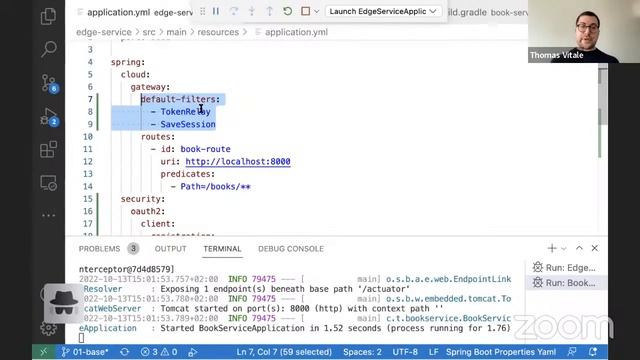The image size is (640, 360).
Task: Open the new terminal launch profile dropdown
Action: pos(564,249)
